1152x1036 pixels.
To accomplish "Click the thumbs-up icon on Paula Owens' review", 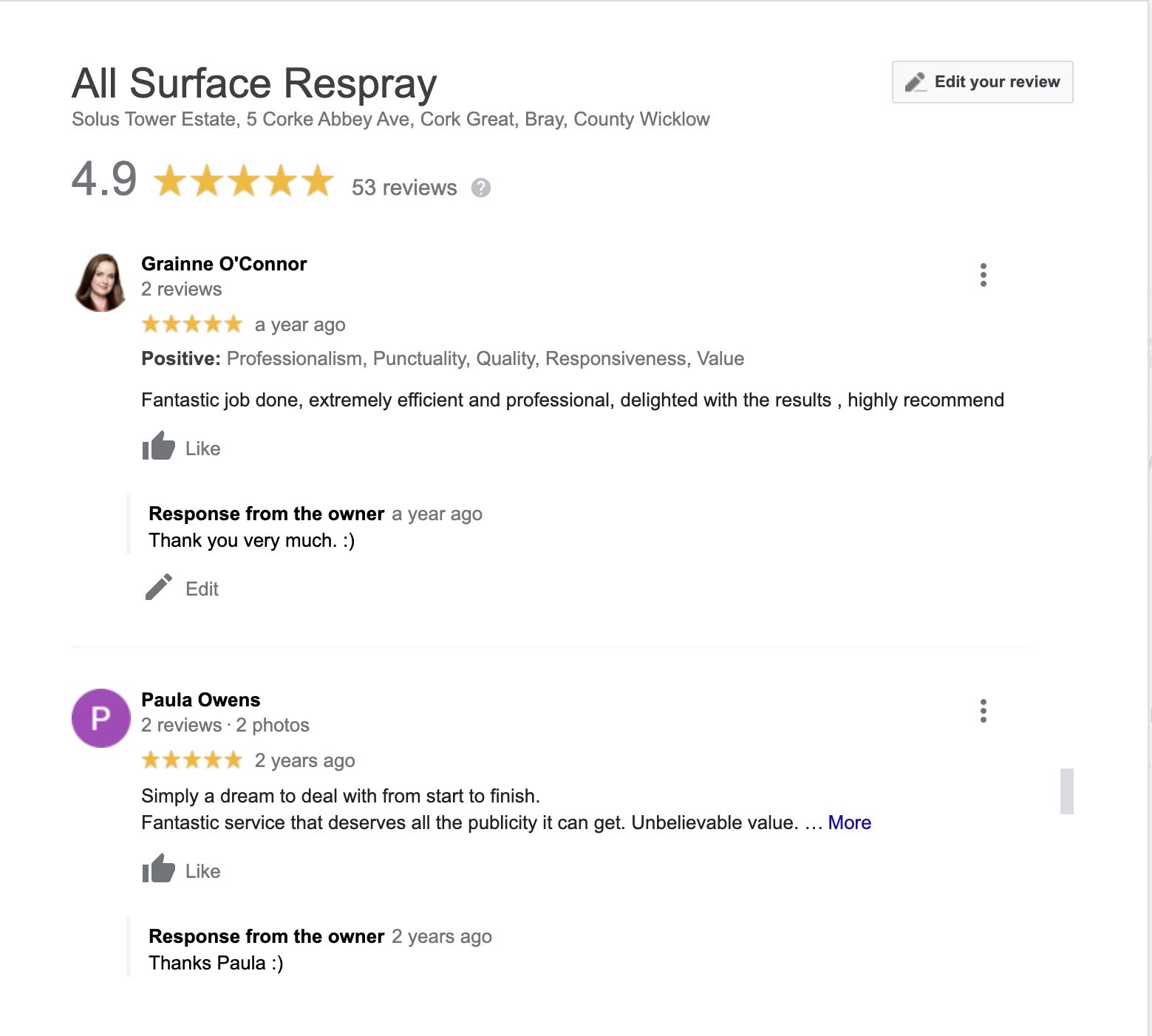I will (x=158, y=870).
